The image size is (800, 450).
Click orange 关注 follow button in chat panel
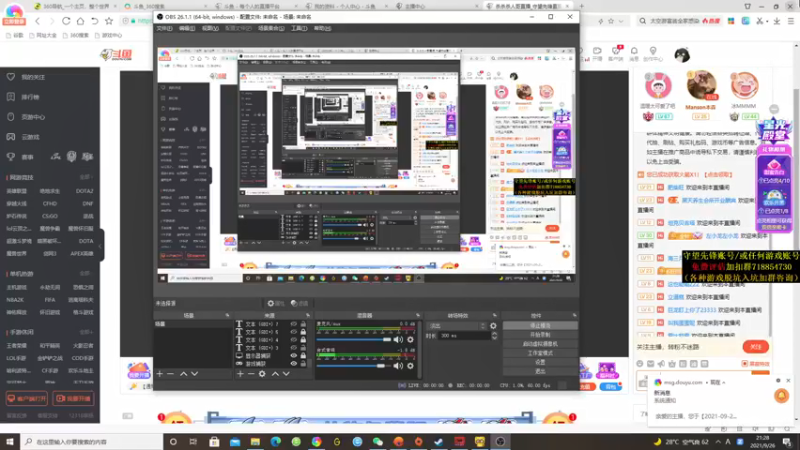(x=756, y=347)
